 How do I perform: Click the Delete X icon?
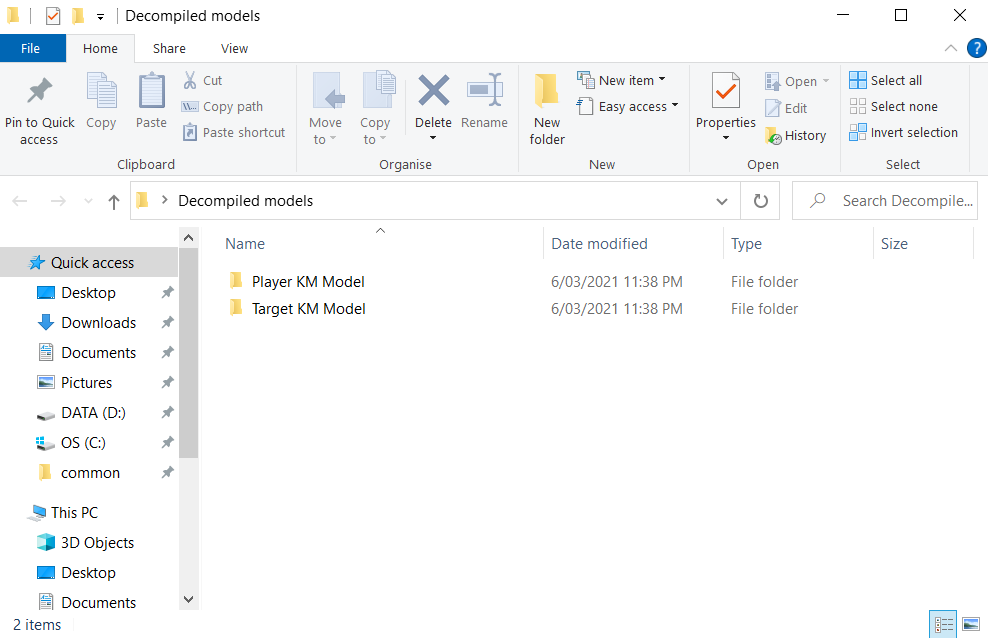(x=433, y=90)
